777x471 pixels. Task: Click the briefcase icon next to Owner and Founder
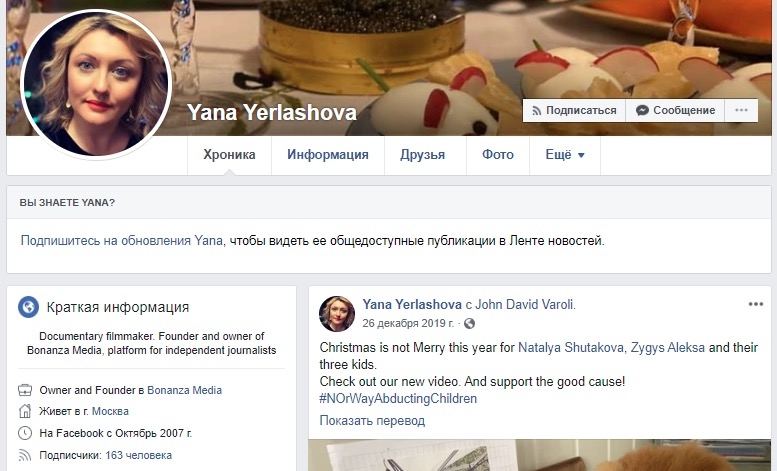[25, 390]
